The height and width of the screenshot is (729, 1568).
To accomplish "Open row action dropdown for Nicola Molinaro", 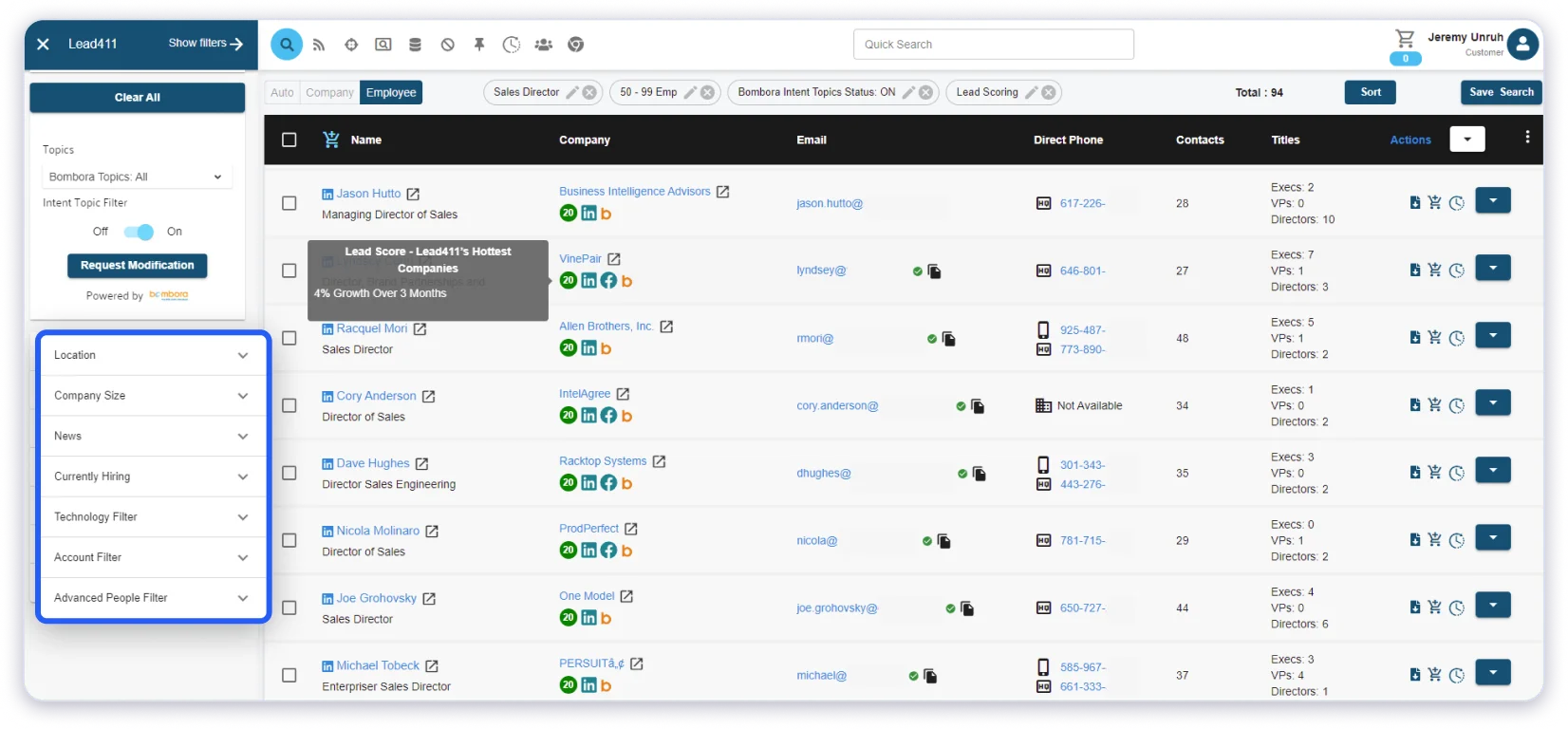I will pos(1493,537).
